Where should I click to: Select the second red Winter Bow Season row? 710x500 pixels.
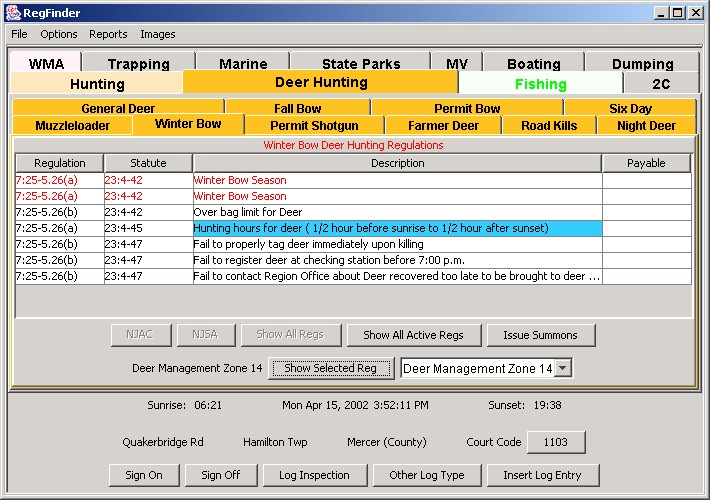click(353, 196)
